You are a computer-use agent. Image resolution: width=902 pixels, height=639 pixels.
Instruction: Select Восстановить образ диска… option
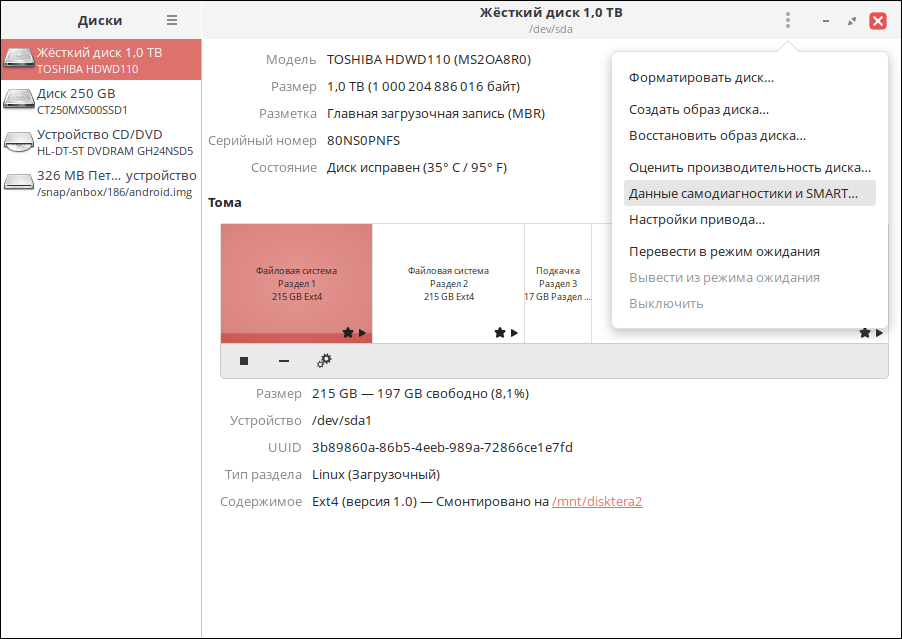(717, 136)
